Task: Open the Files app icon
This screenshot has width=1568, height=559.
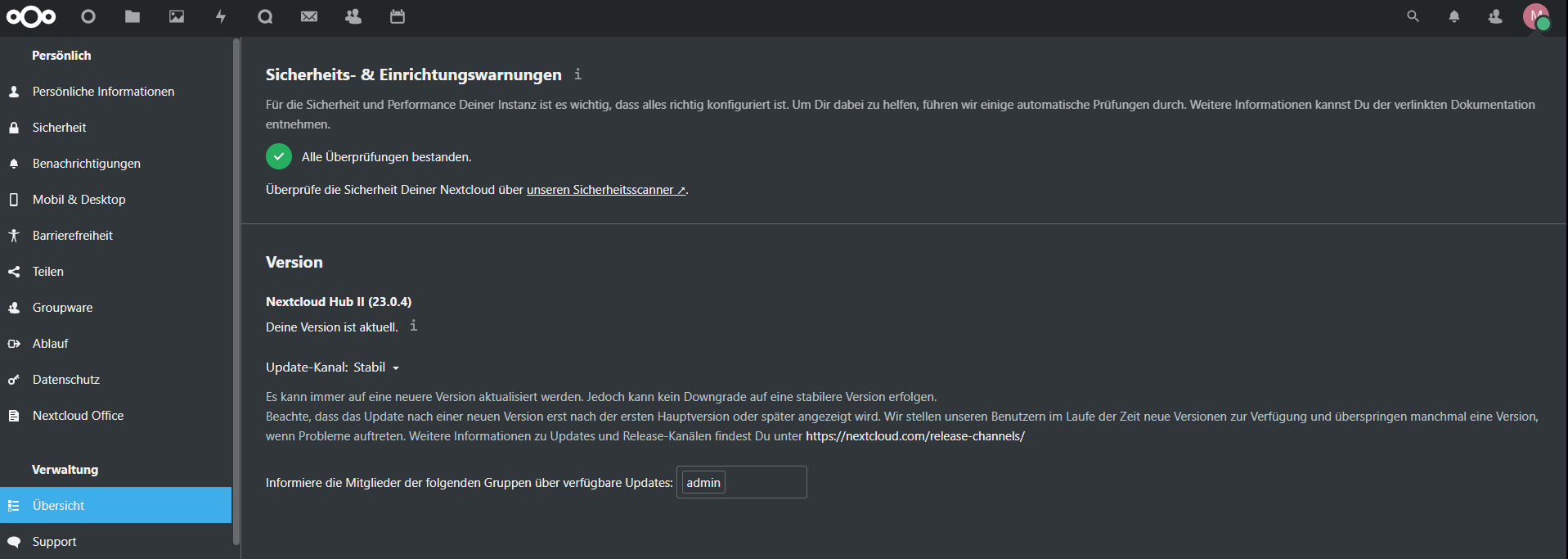Action: pos(133,16)
